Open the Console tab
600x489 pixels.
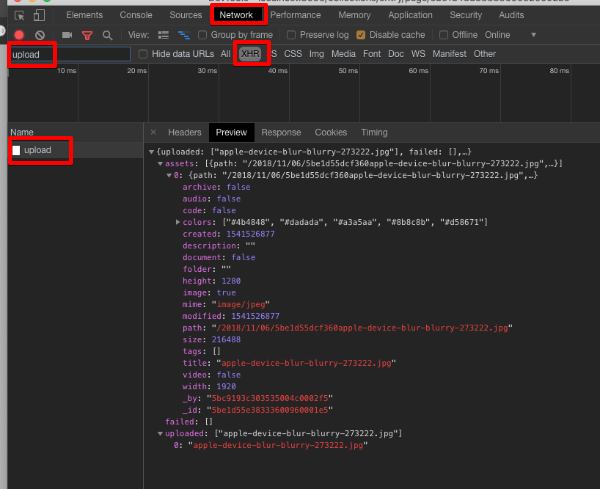(x=136, y=15)
